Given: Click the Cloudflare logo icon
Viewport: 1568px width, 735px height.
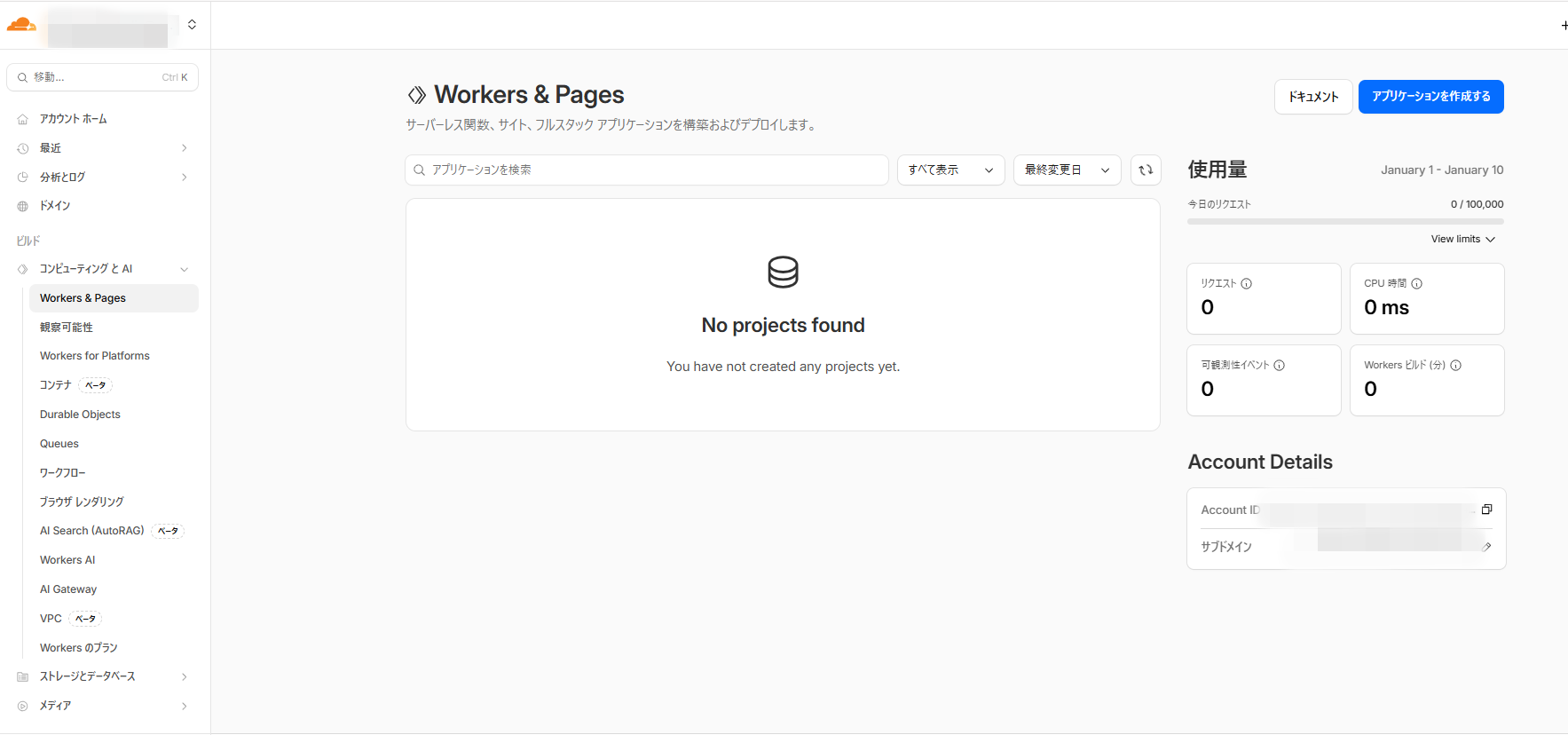Looking at the screenshot, I should (x=21, y=25).
